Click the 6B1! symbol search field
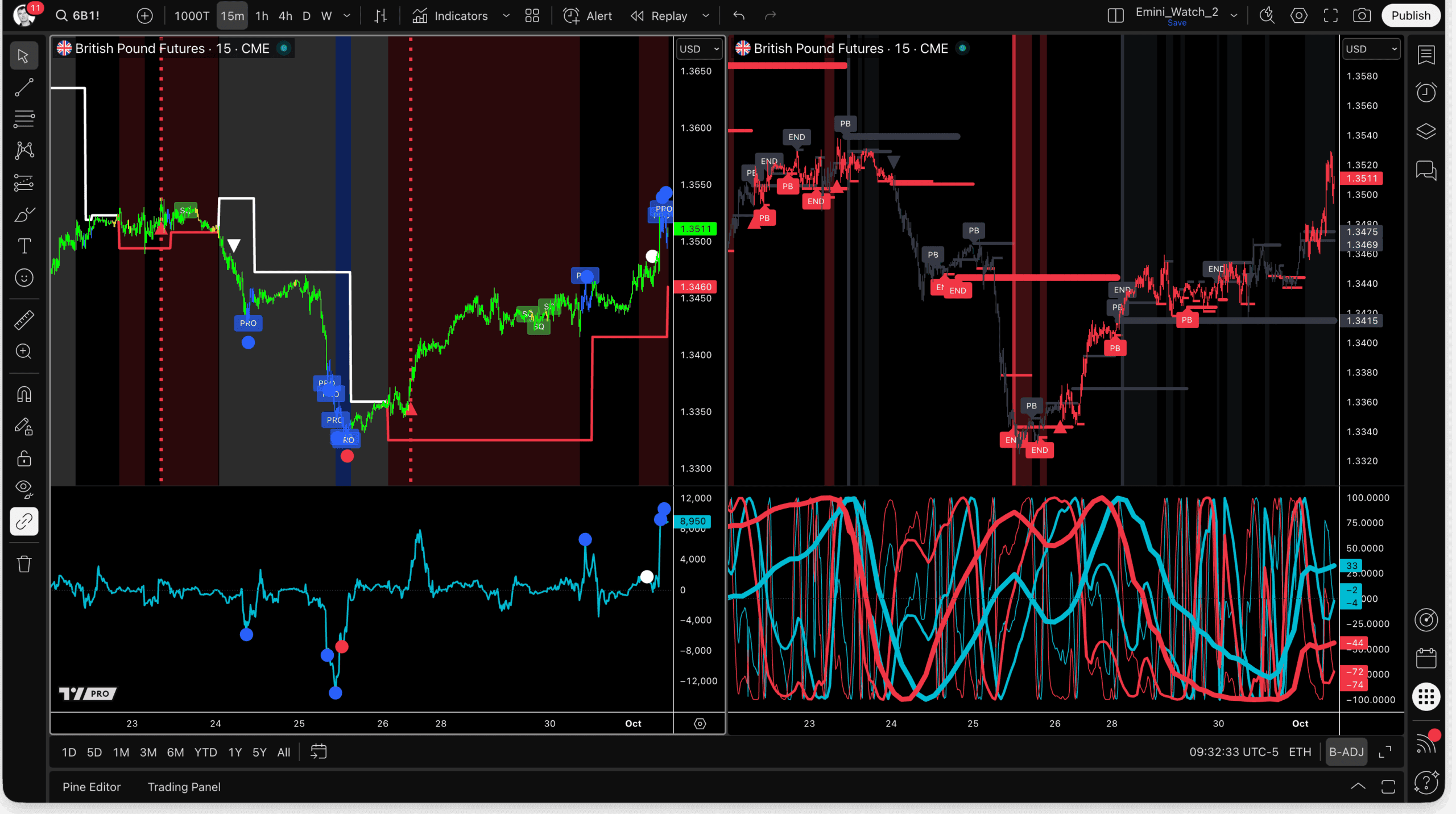Image resolution: width=1456 pixels, height=814 pixels. pos(85,15)
